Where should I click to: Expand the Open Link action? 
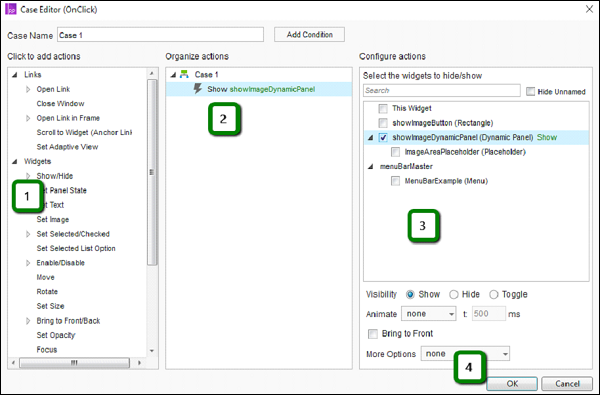[28, 89]
